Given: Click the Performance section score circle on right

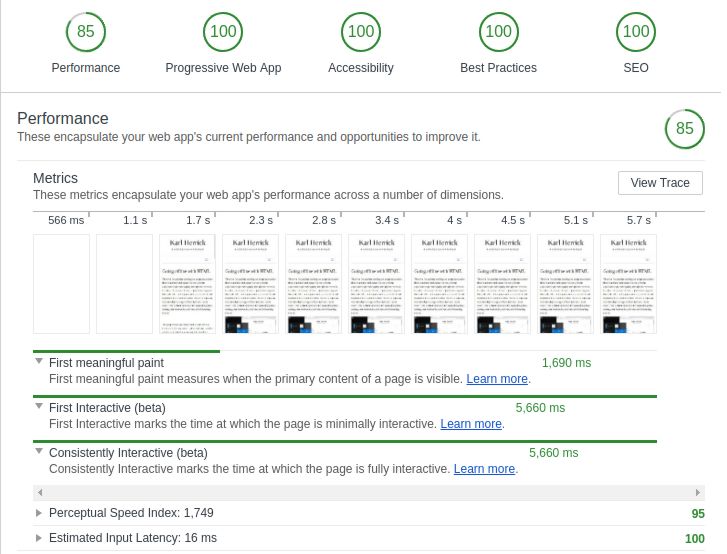Looking at the screenshot, I should click(x=684, y=128).
